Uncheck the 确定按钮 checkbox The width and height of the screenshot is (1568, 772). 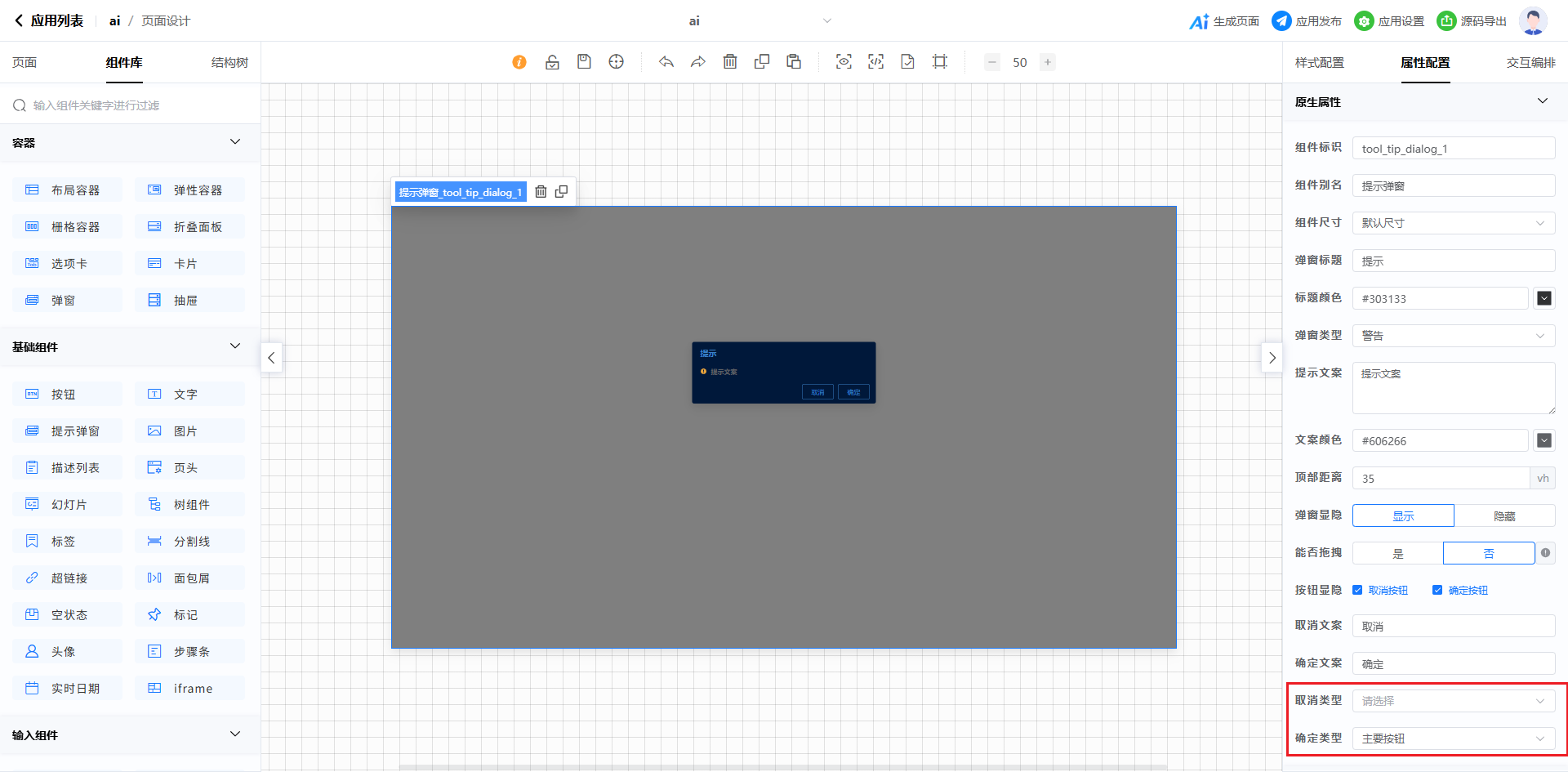[1437, 590]
